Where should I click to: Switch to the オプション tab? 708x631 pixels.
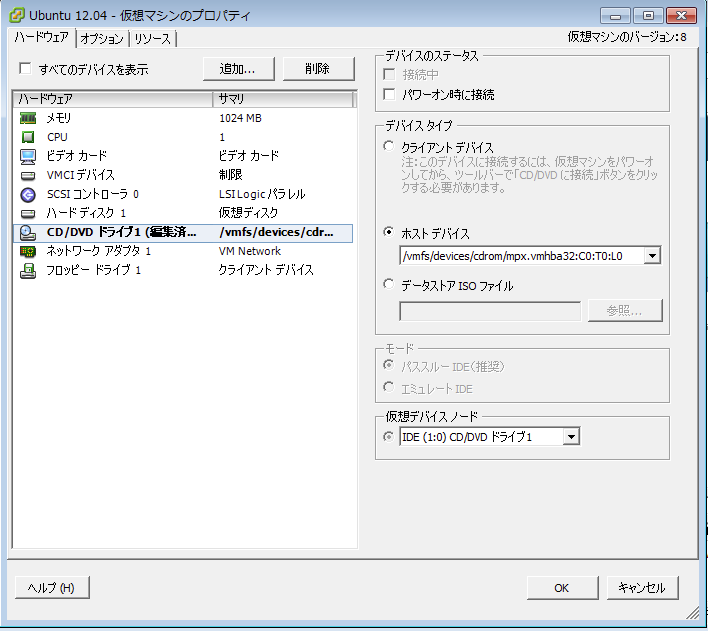pyautogui.click(x=102, y=39)
